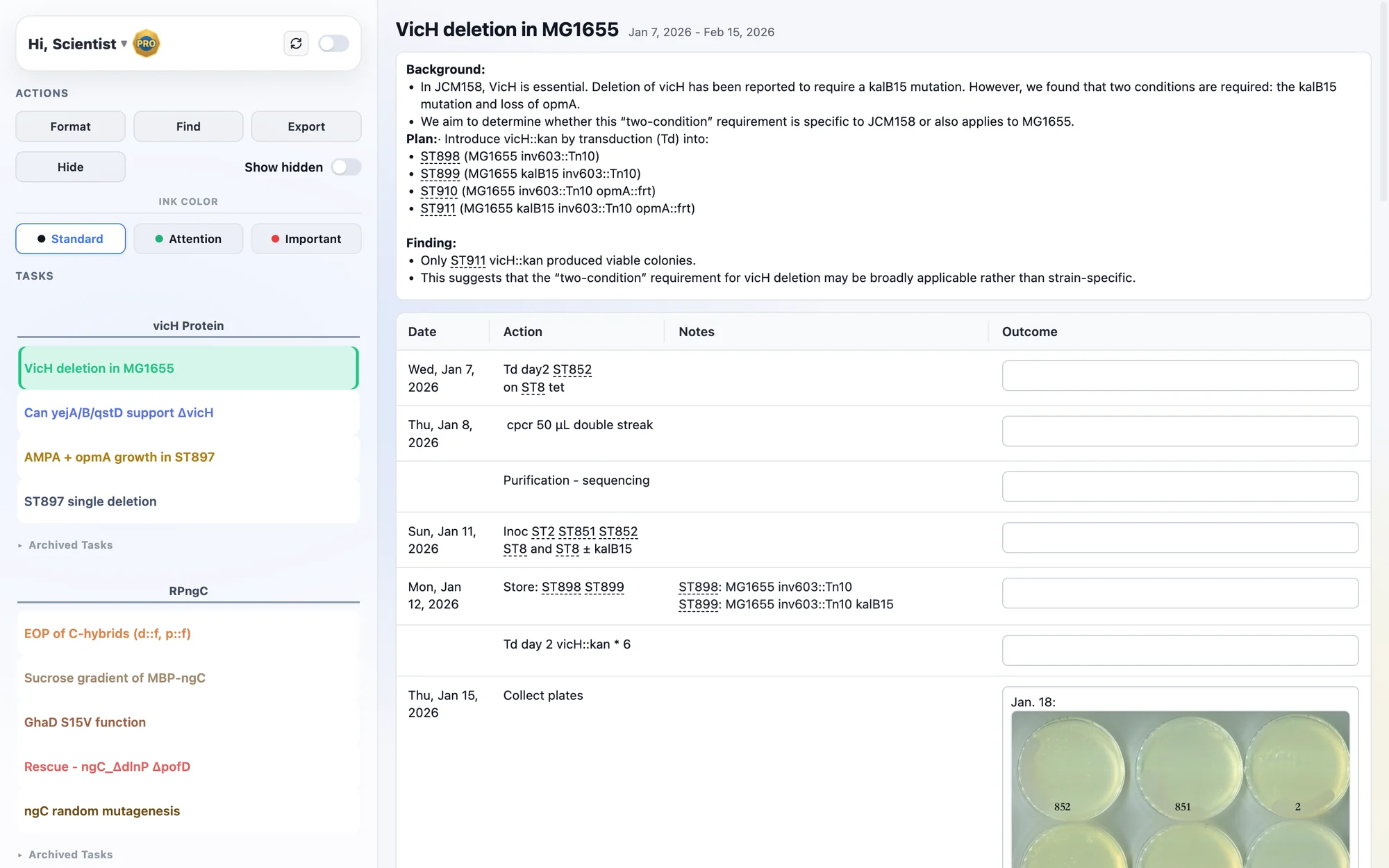Screen dimensions: 1389x868
Task: Enable the Show hidden toggle
Action: (346, 167)
